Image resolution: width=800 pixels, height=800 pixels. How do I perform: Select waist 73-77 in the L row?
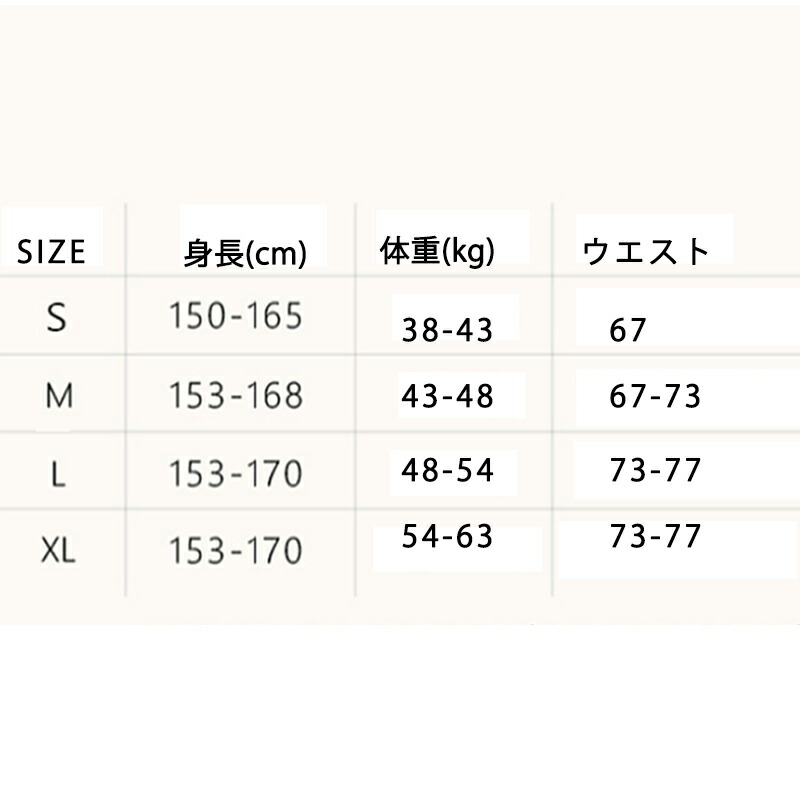[655, 470]
